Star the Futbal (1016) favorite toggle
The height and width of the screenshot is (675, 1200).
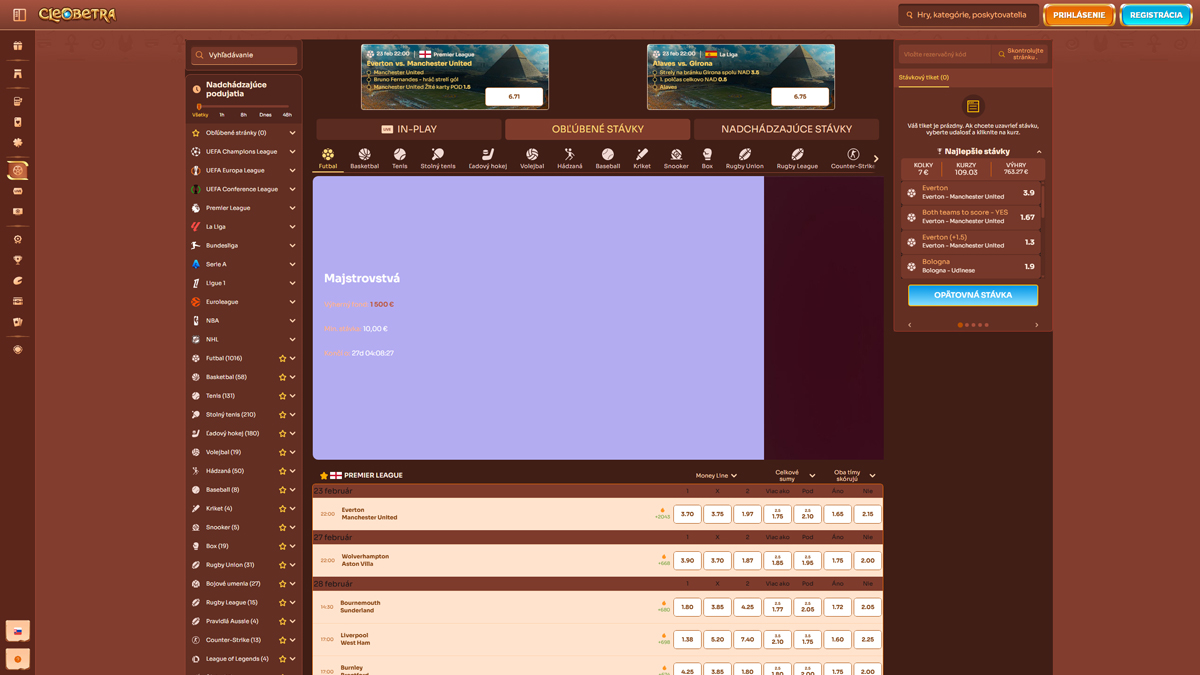(283, 357)
